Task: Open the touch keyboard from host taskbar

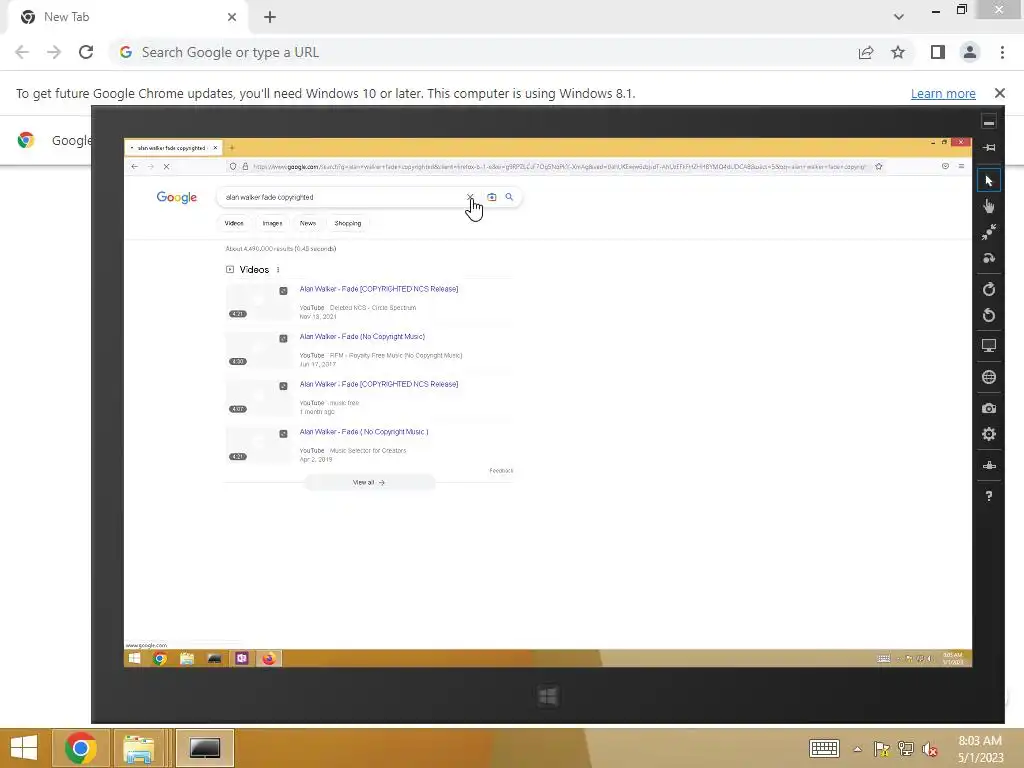Action: [x=824, y=748]
